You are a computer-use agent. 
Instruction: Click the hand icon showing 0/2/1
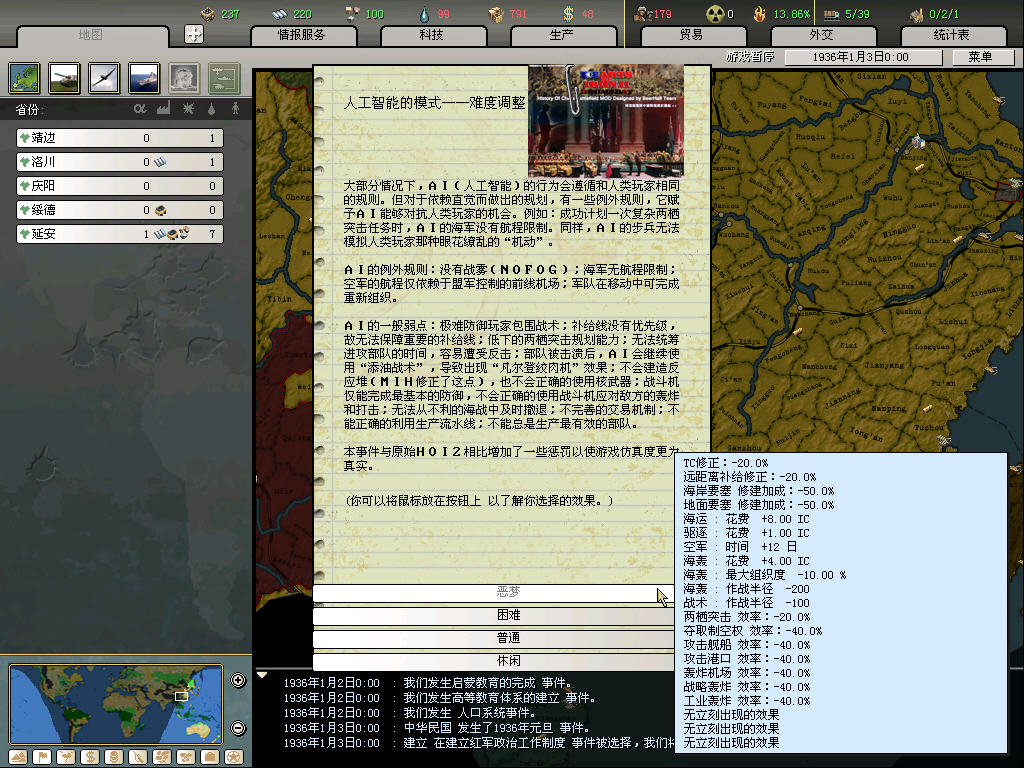tap(917, 14)
